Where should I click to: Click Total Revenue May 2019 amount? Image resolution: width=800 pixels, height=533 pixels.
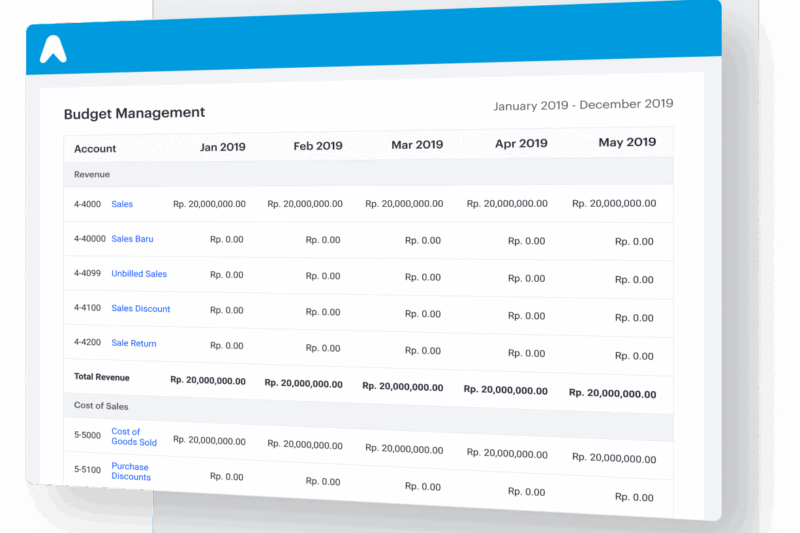coord(612,394)
